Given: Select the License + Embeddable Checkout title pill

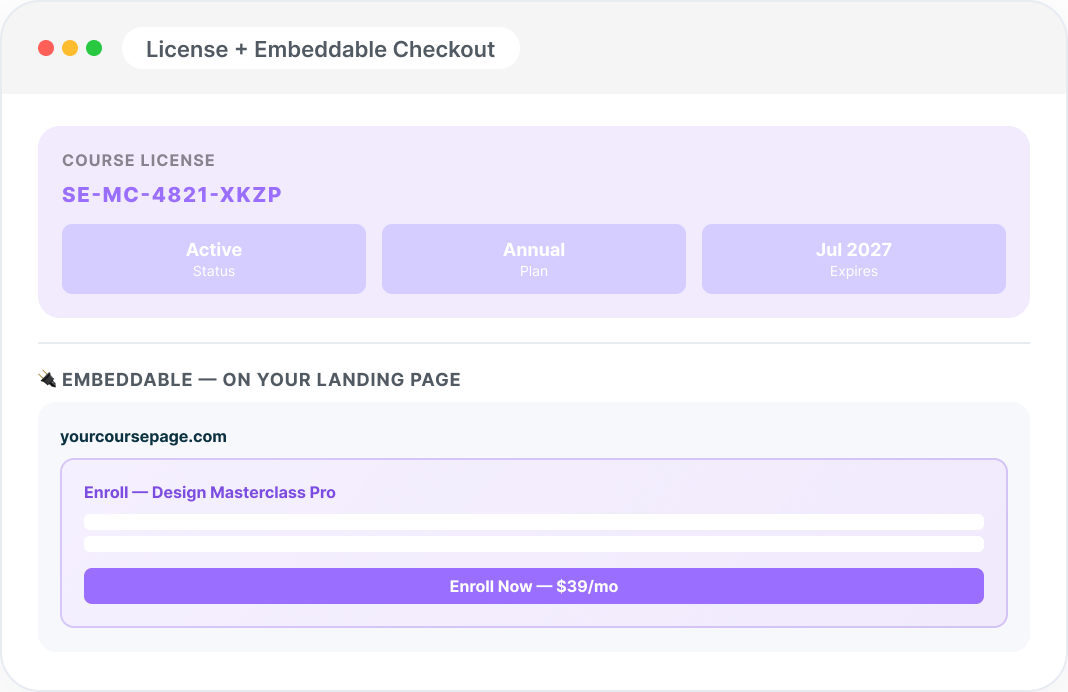Looking at the screenshot, I should [x=321, y=48].
